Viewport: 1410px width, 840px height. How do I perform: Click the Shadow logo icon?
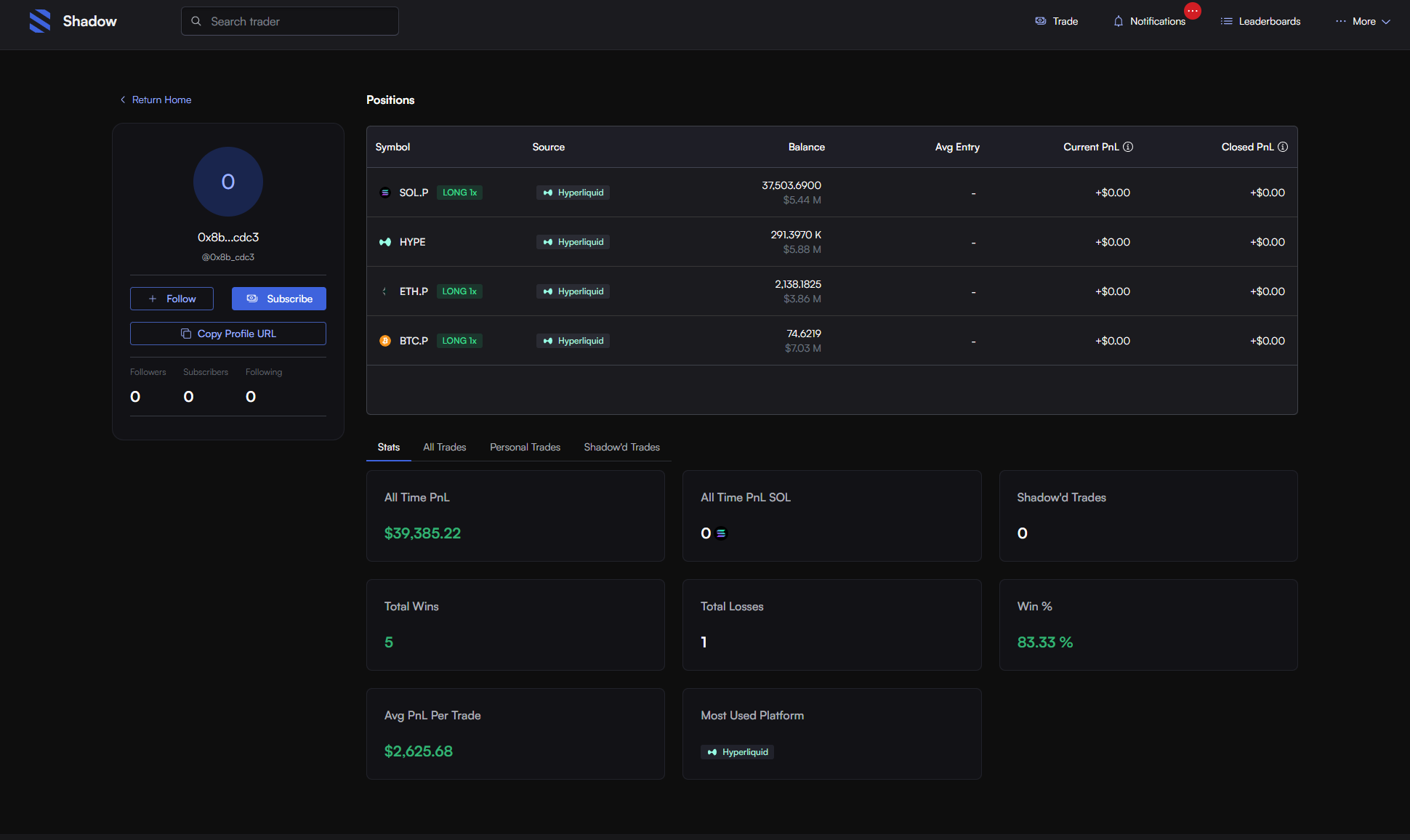(x=40, y=21)
